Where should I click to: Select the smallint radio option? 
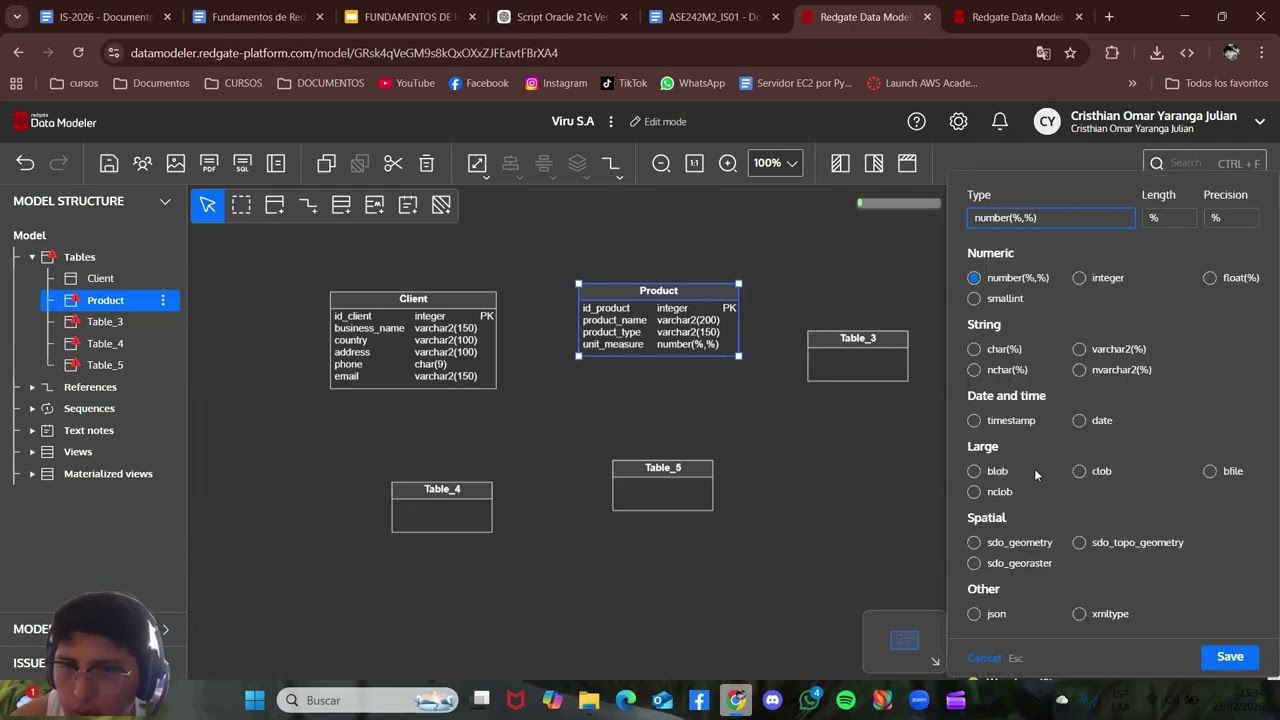coord(974,298)
